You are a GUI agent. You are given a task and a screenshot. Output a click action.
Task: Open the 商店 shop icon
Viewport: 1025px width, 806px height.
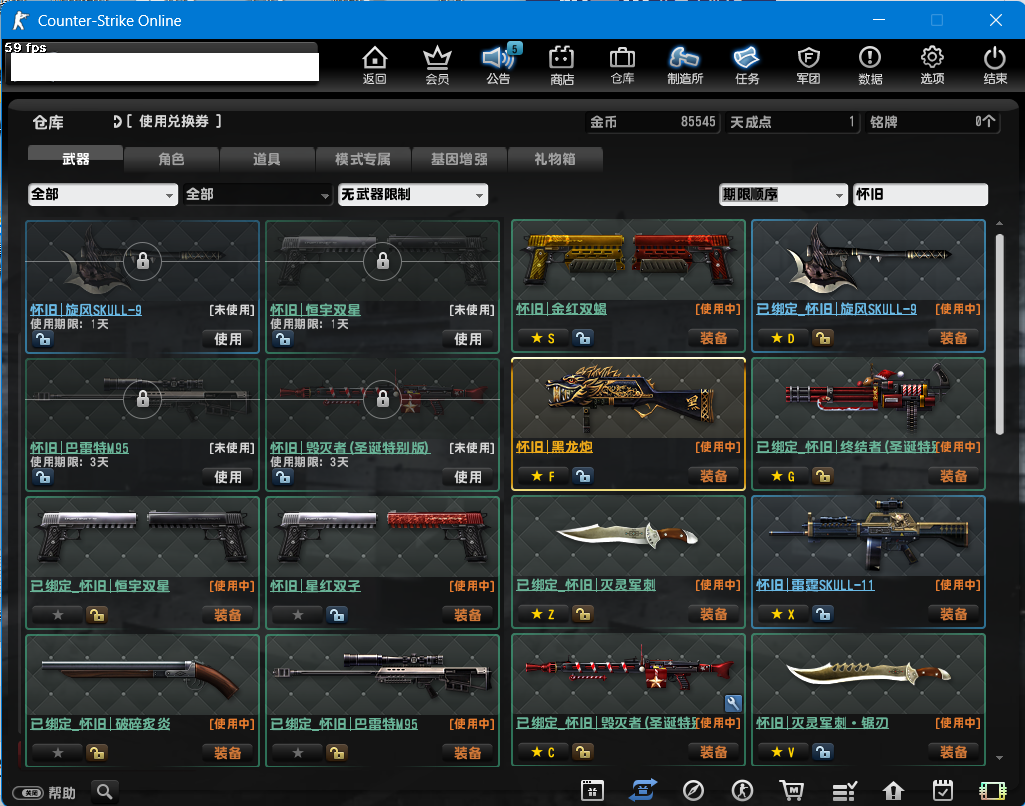[562, 65]
